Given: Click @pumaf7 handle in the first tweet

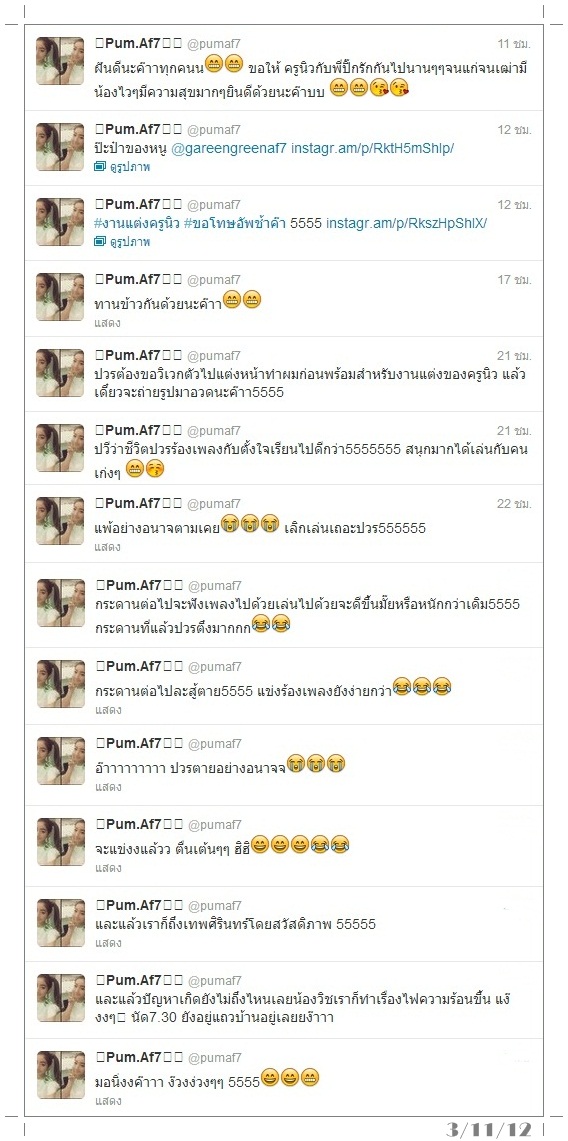Looking at the screenshot, I should tap(215, 44).
